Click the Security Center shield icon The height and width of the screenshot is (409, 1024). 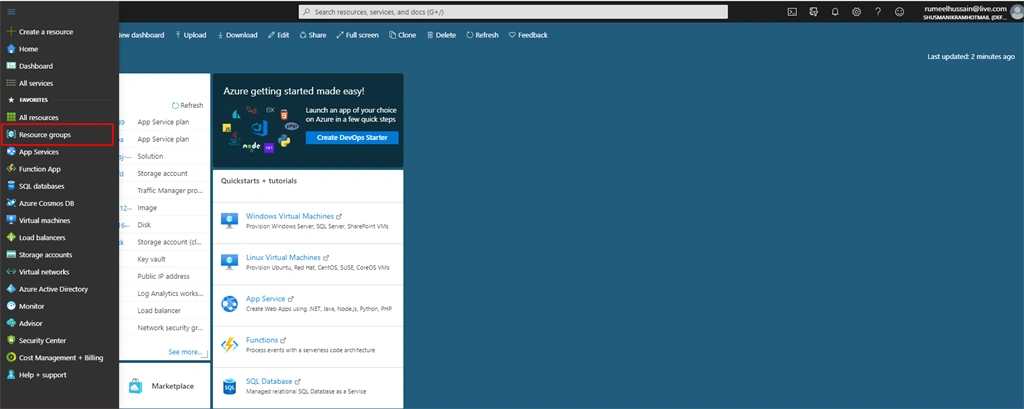pos(10,340)
